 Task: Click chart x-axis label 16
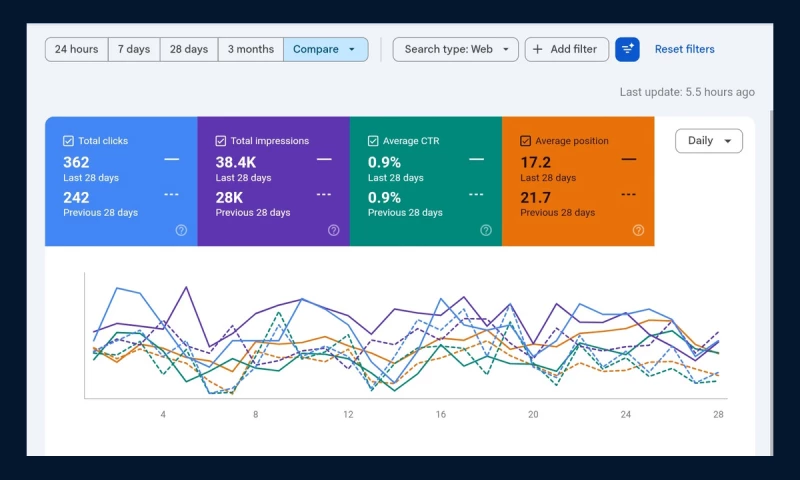pos(441,415)
